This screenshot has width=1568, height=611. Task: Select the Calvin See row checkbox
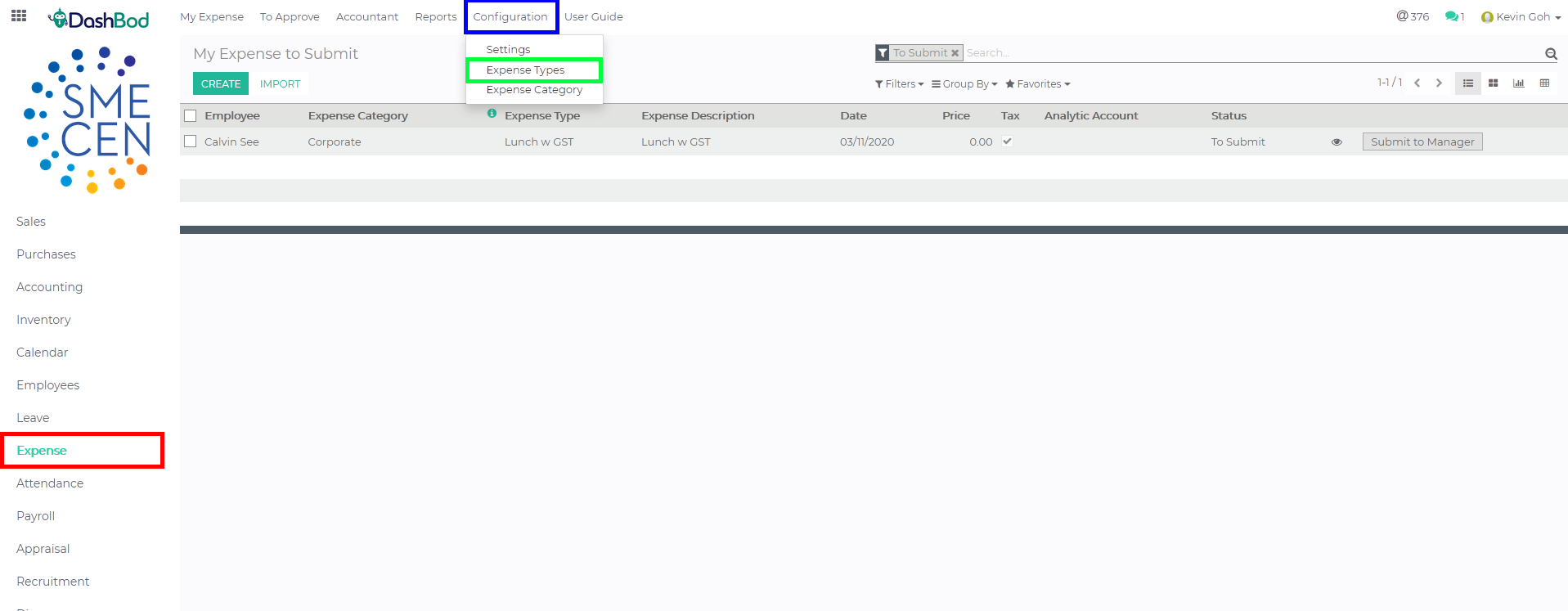191,142
